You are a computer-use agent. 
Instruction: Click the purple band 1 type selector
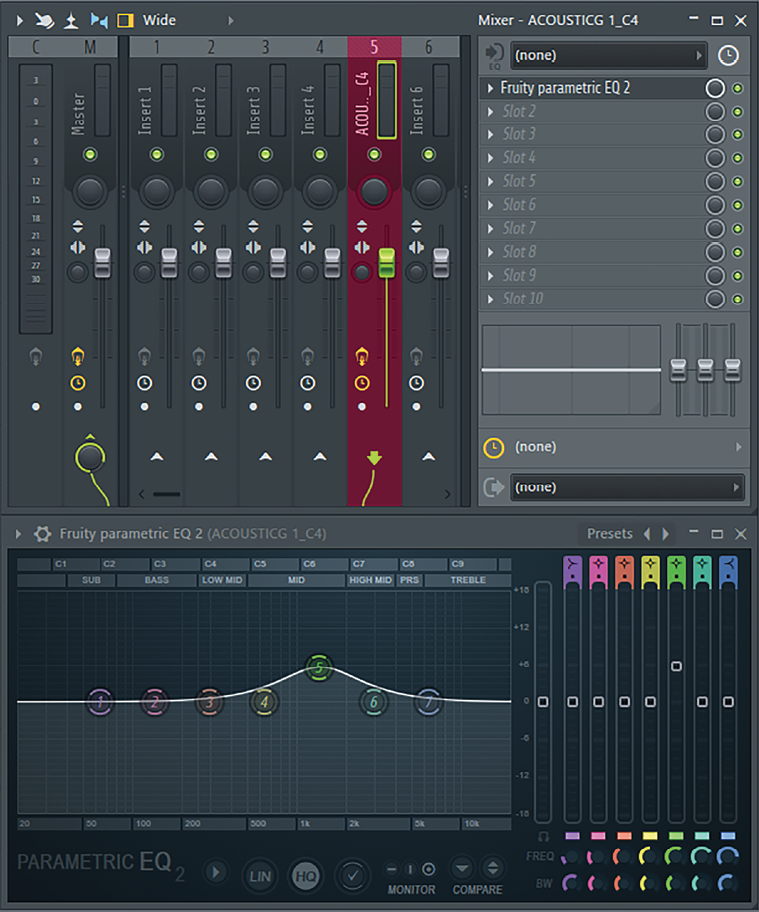click(x=572, y=571)
